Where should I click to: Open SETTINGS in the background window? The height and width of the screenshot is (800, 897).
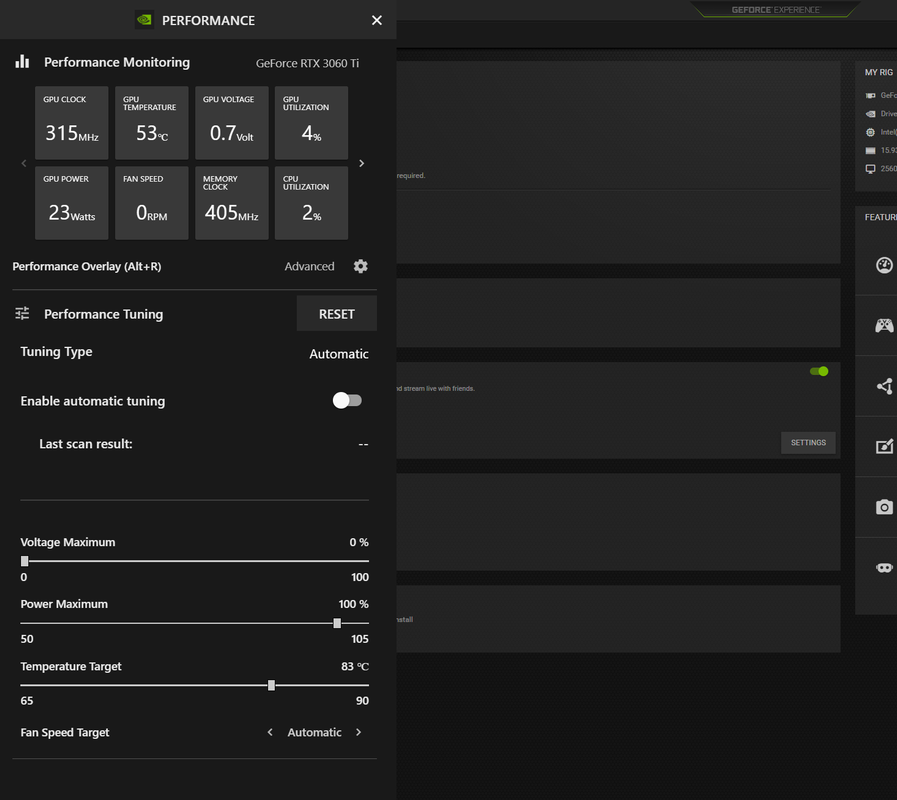click(x=808, y=443)
